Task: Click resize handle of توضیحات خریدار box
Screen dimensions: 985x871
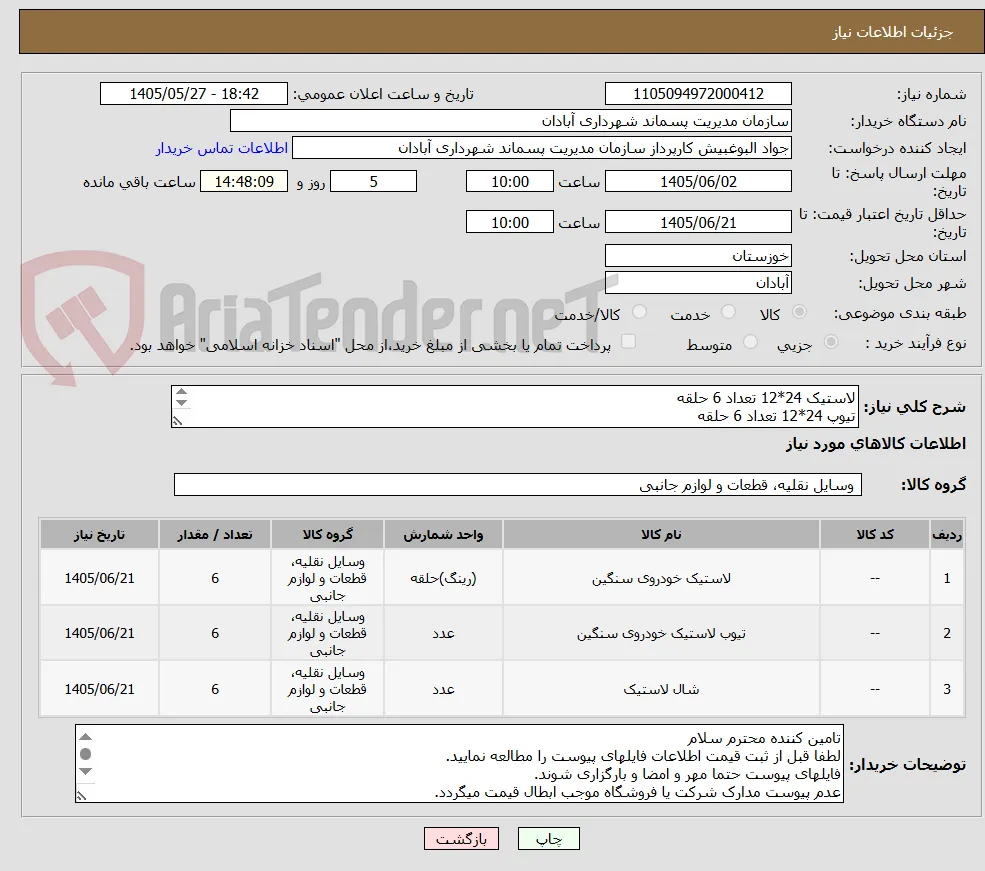Action: pyautogui.click(x=81, y=796)
